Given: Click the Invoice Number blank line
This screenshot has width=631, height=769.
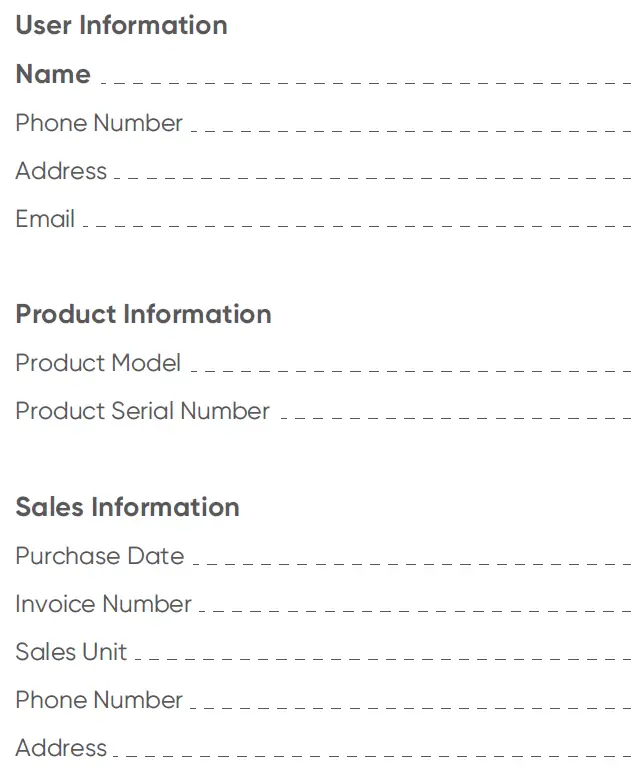Looking at the screenshot, I should 414,608.
